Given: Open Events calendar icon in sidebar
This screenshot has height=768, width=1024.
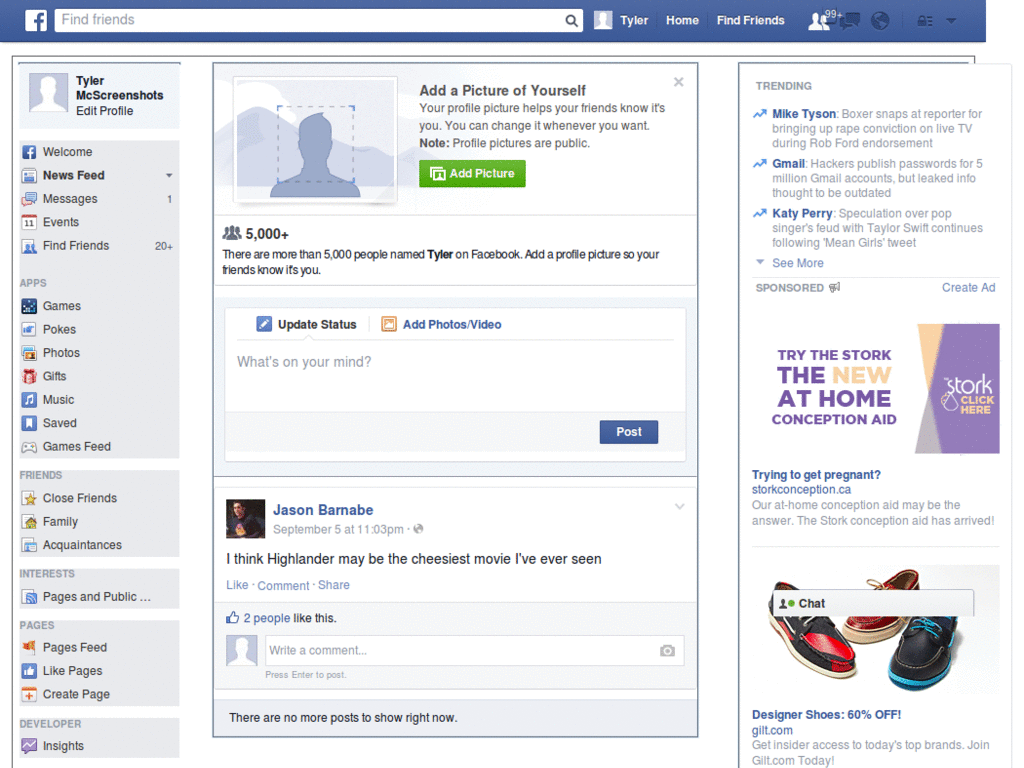Looking at the screenshot, I should 29,223.
